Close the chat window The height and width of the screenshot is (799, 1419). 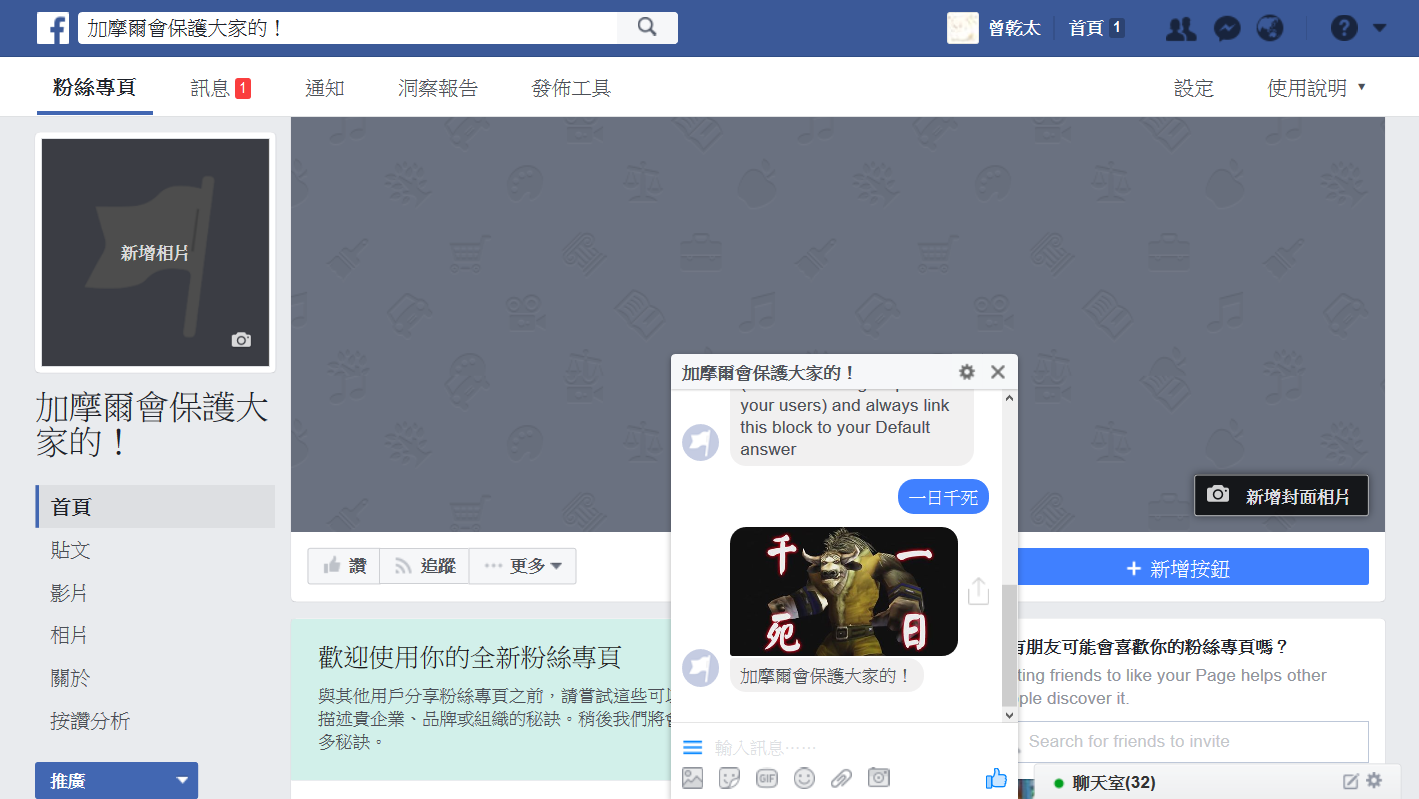click(x=997, y=372)
